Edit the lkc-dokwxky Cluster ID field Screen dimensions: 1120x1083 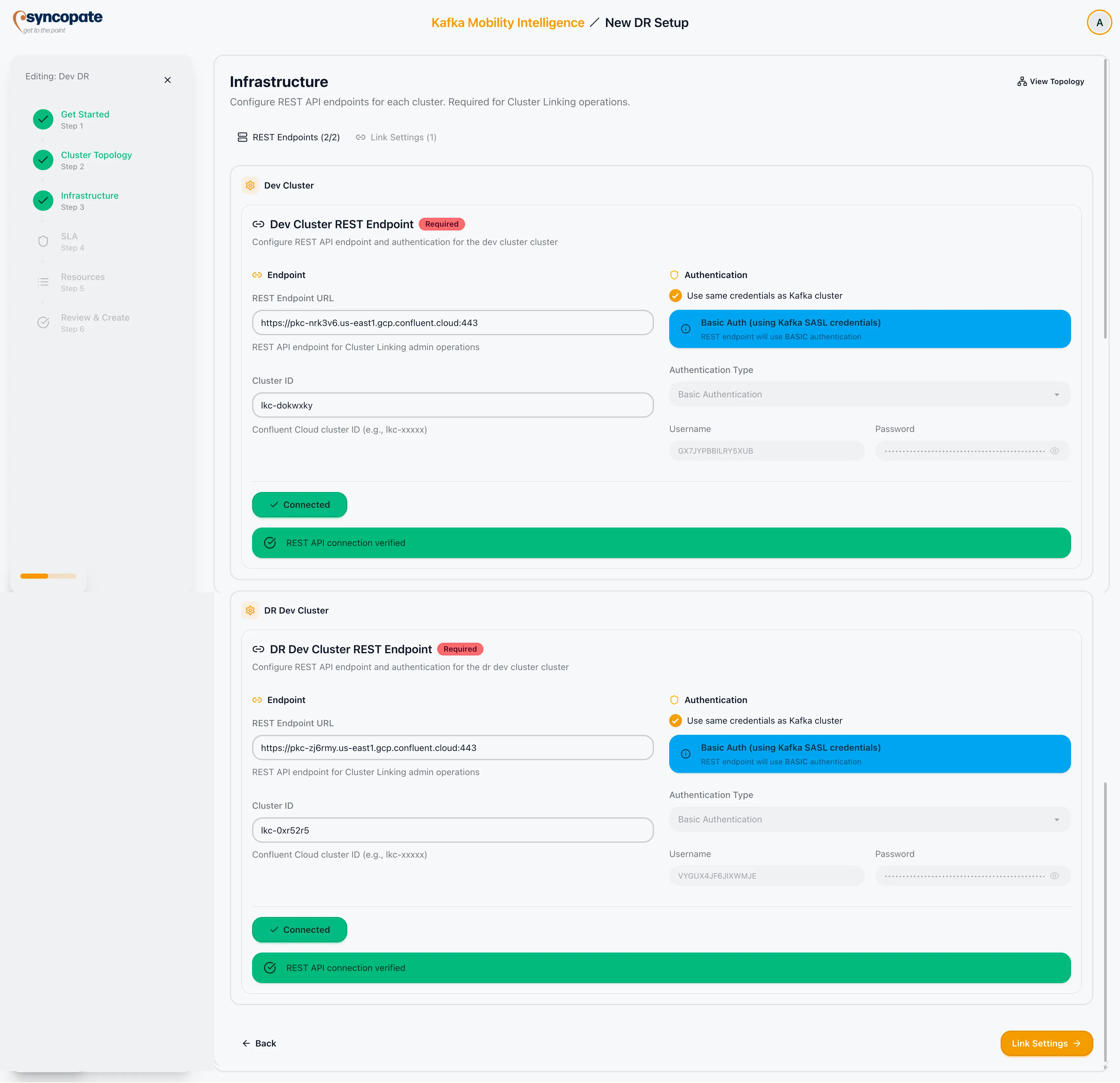[x=453, y=405]
